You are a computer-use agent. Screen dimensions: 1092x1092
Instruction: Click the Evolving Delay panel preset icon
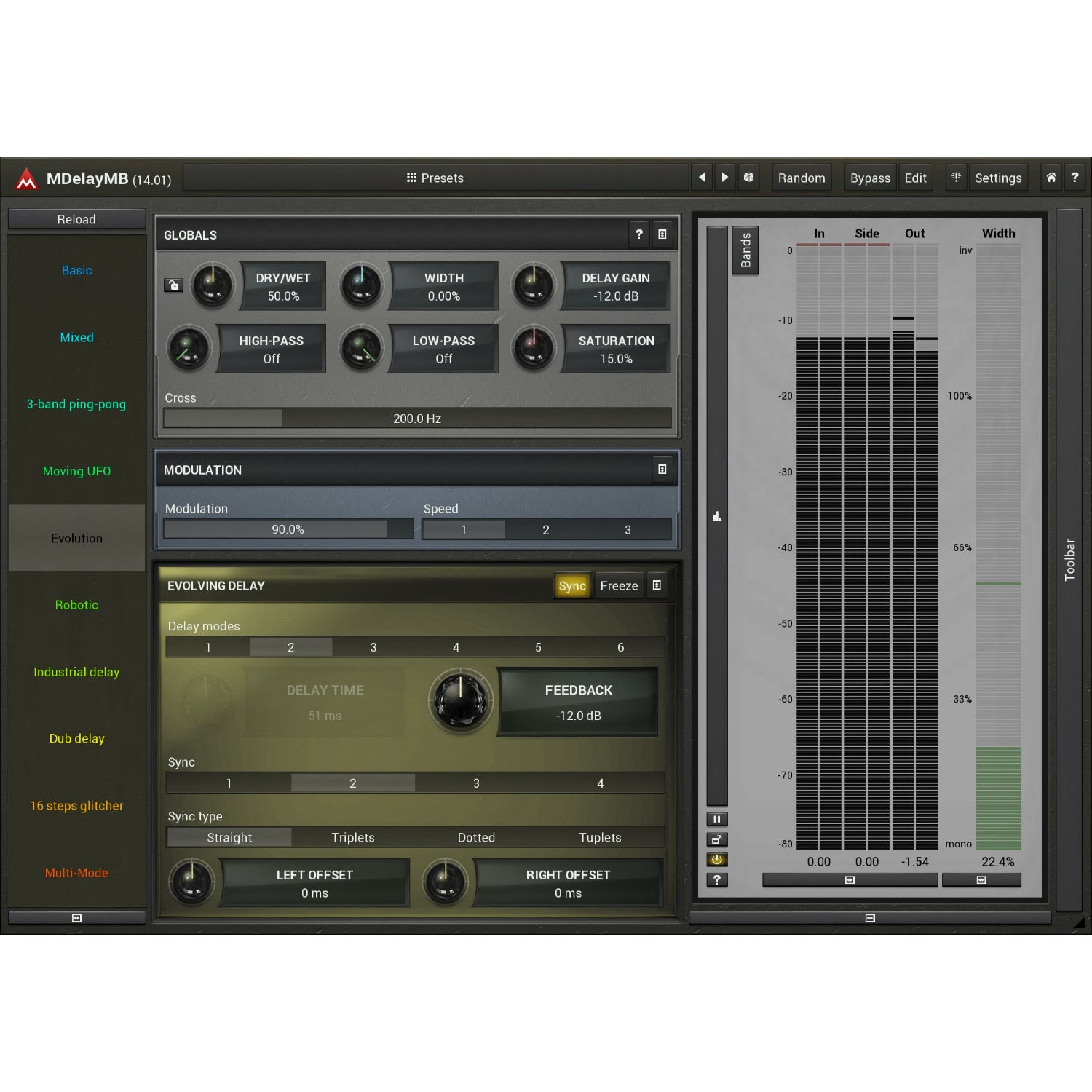[657, 585]
